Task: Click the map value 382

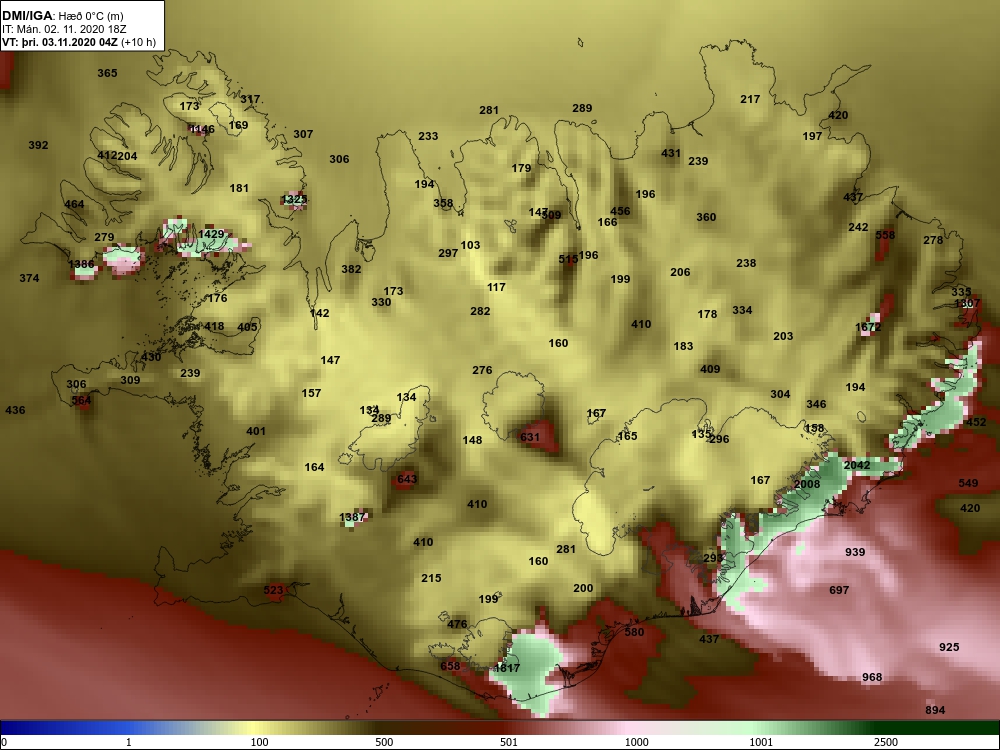Action: (351, 269)
